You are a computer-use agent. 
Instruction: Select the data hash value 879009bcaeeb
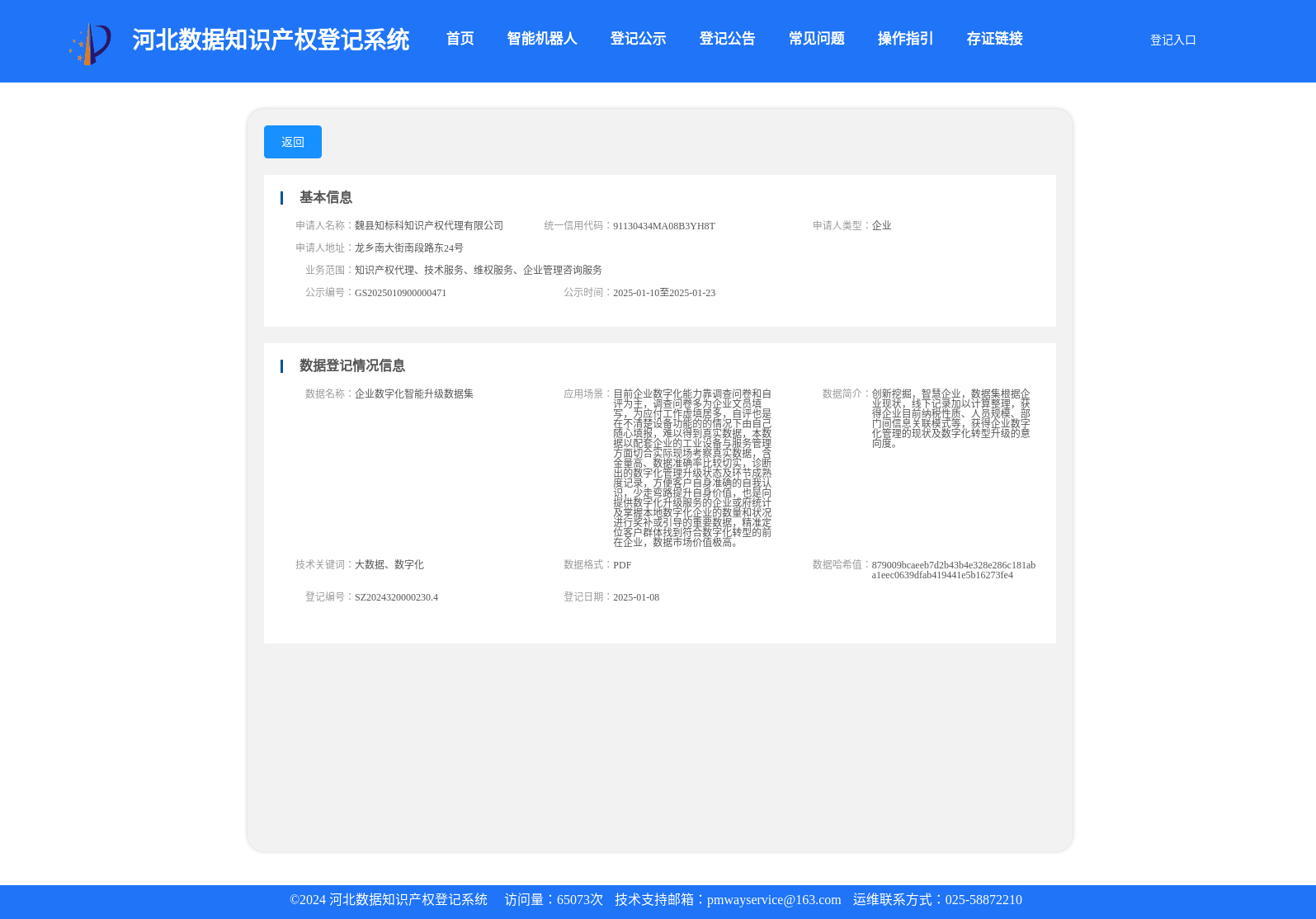coord(954,570)
